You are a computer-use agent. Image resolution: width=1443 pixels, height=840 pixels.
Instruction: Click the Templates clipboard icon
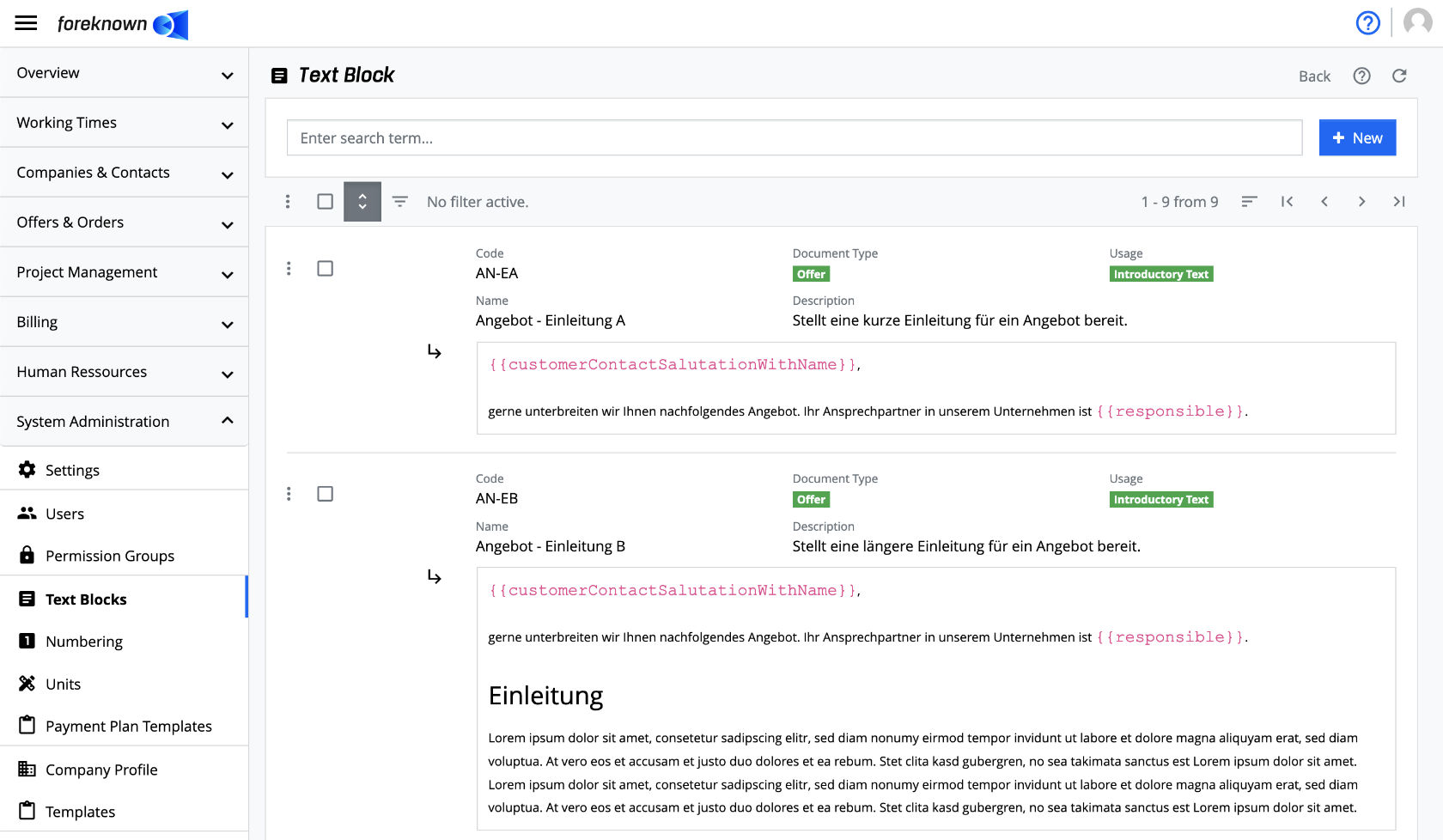(27, 811)
